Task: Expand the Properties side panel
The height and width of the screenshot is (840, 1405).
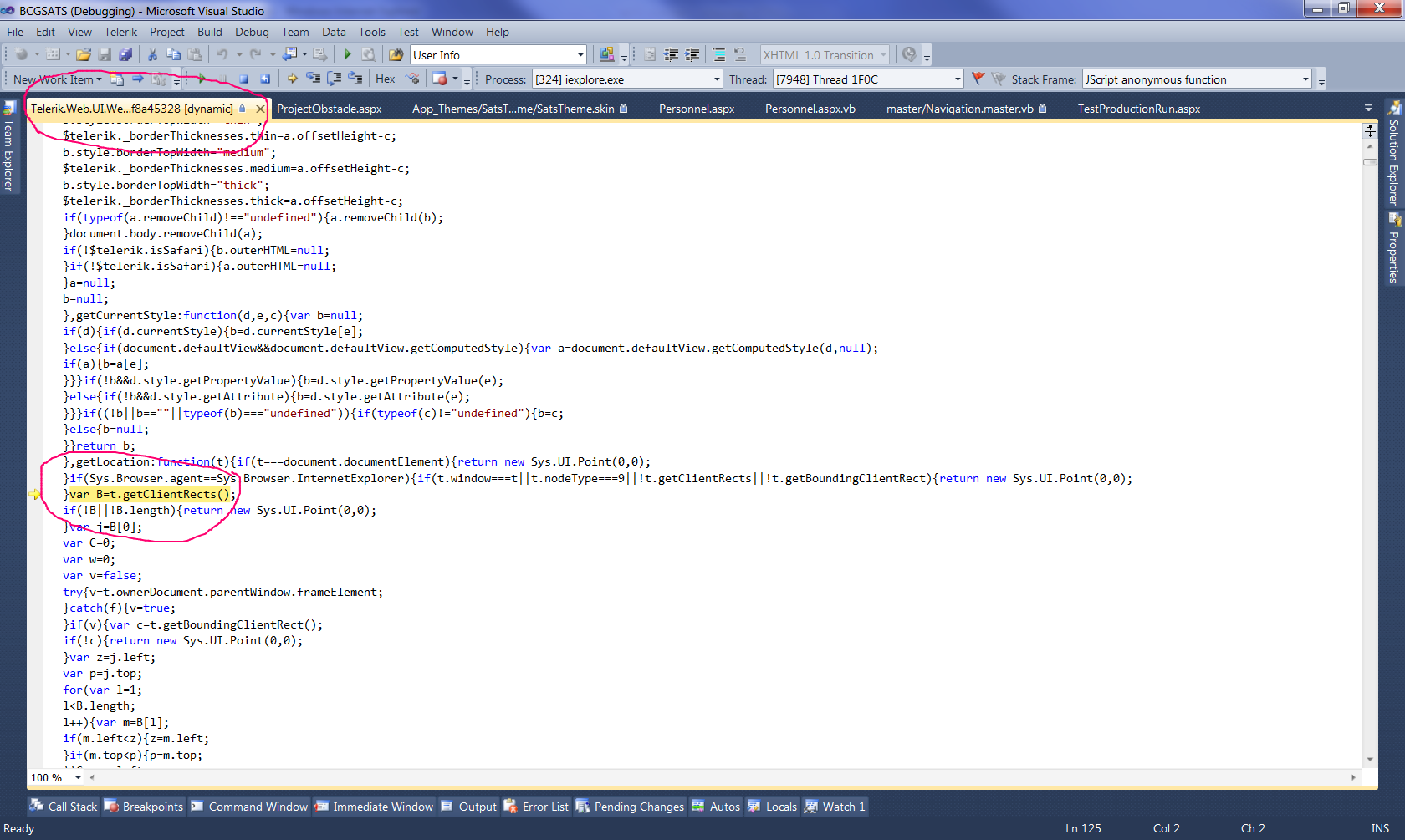Action: pyautogui.click(x=1394, y=248)
